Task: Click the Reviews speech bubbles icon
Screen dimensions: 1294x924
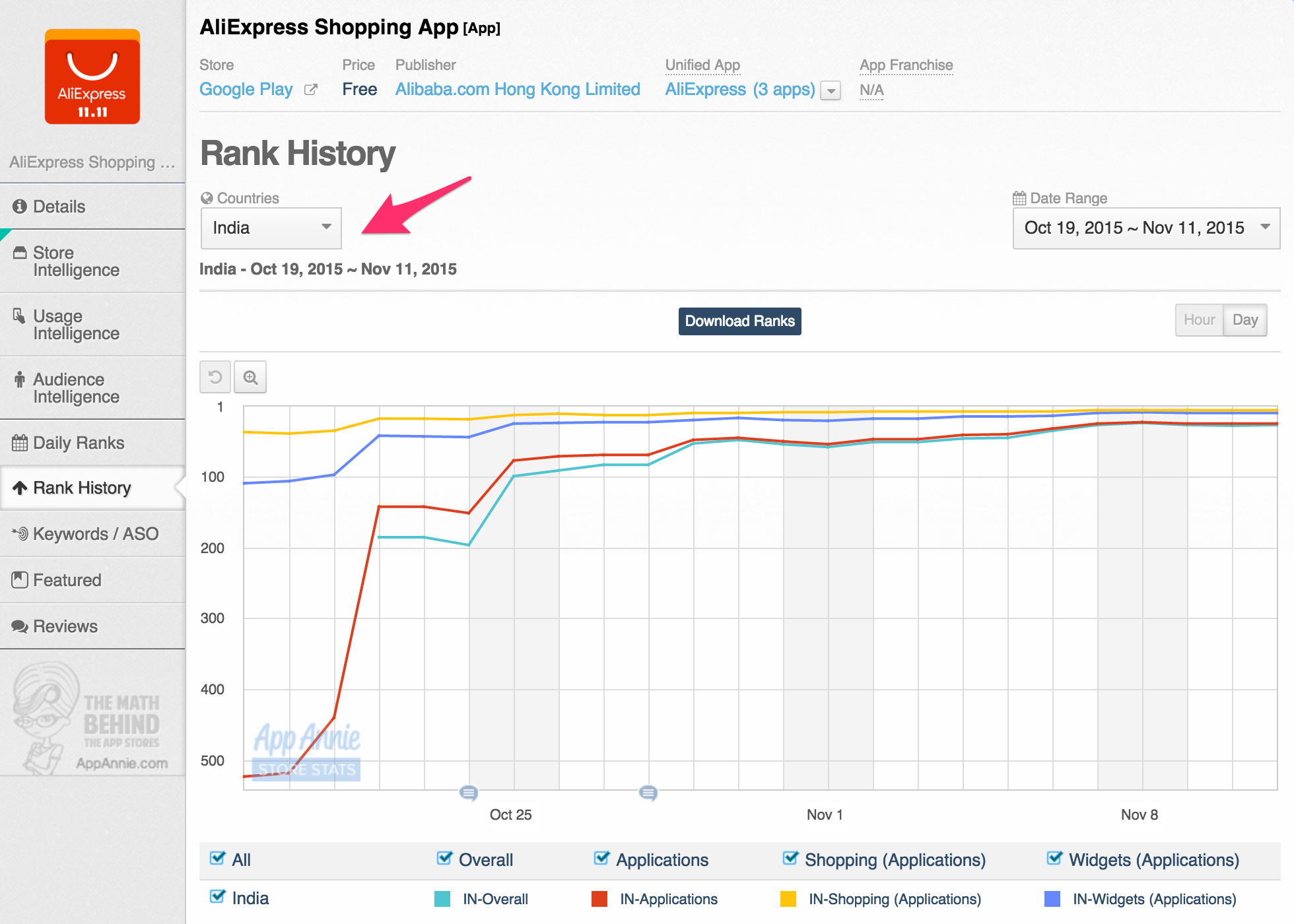Action: click(x=20, y=626)
